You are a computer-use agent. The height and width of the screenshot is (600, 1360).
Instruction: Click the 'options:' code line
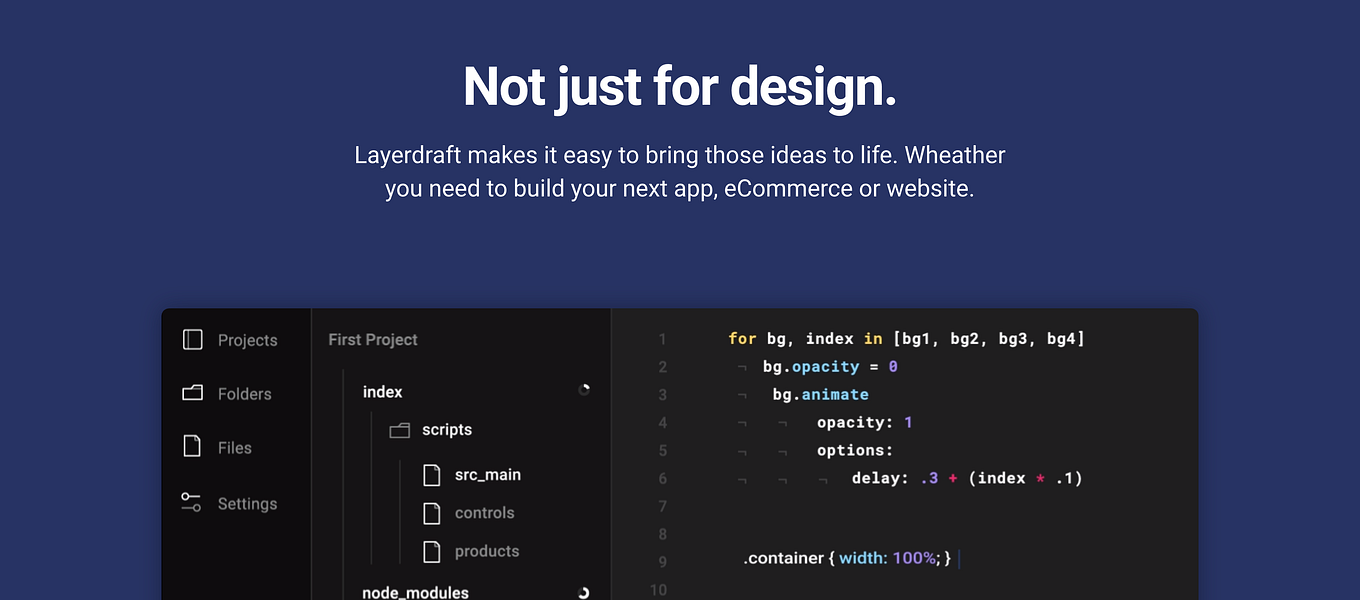(855, 450)
